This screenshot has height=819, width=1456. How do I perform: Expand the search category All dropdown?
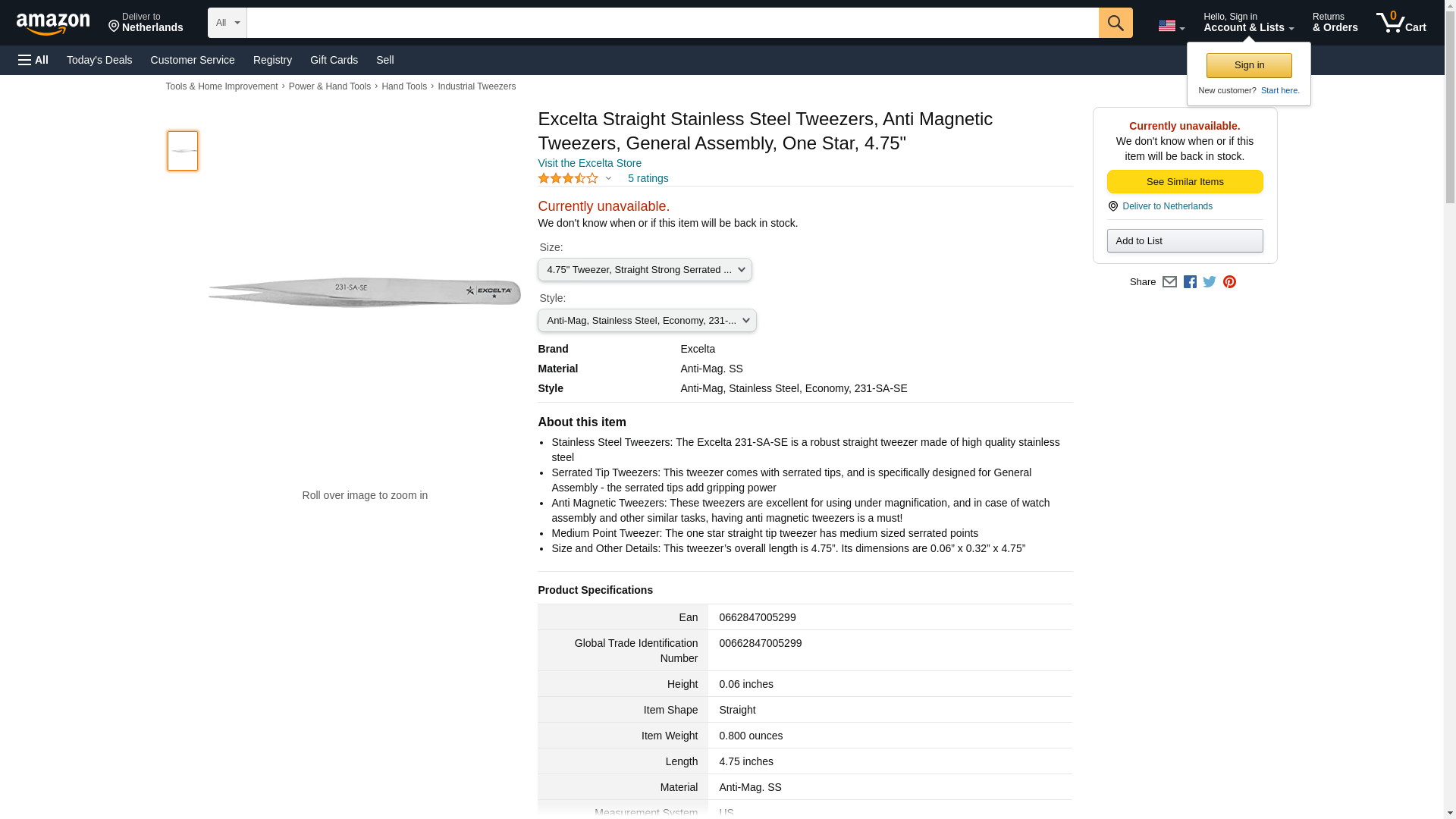[x=227, y=23]
